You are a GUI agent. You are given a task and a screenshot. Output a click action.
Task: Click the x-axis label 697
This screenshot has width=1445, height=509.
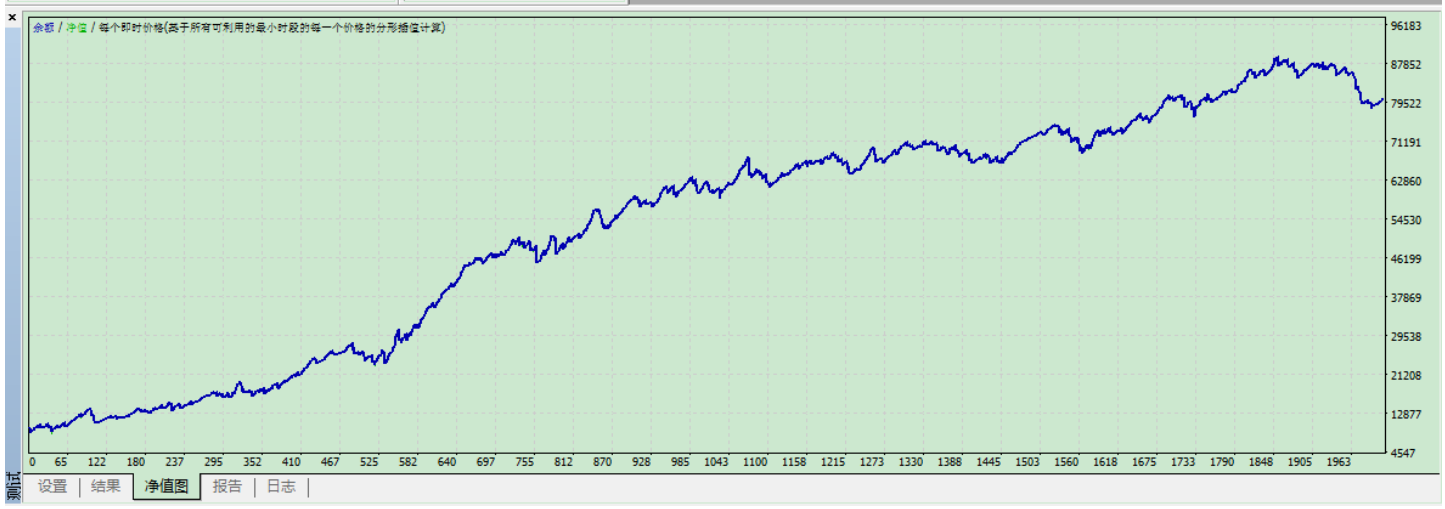(486, 462)
